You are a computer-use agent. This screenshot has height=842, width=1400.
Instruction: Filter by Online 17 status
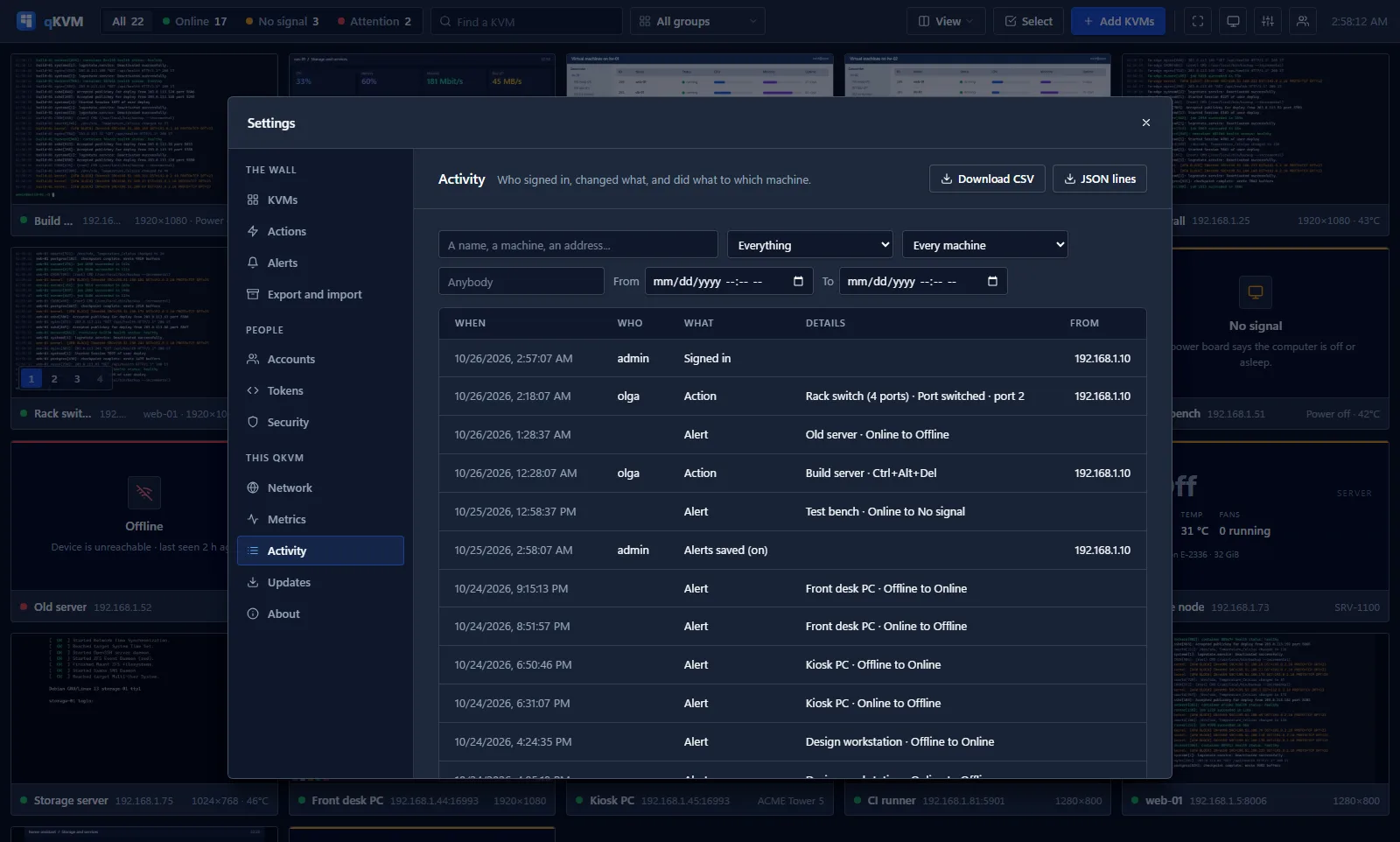(194, 21)
